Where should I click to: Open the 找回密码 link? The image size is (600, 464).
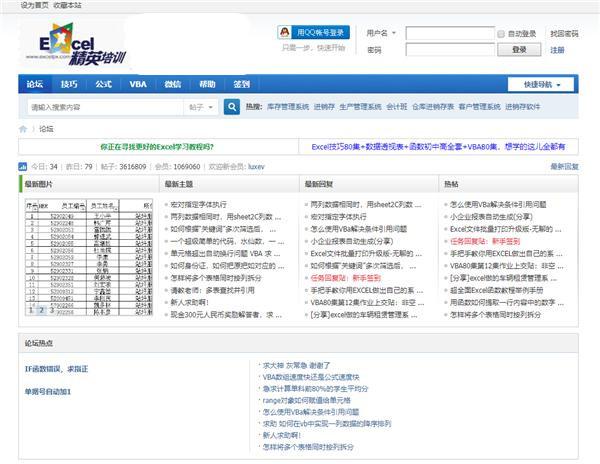[564, 34]
